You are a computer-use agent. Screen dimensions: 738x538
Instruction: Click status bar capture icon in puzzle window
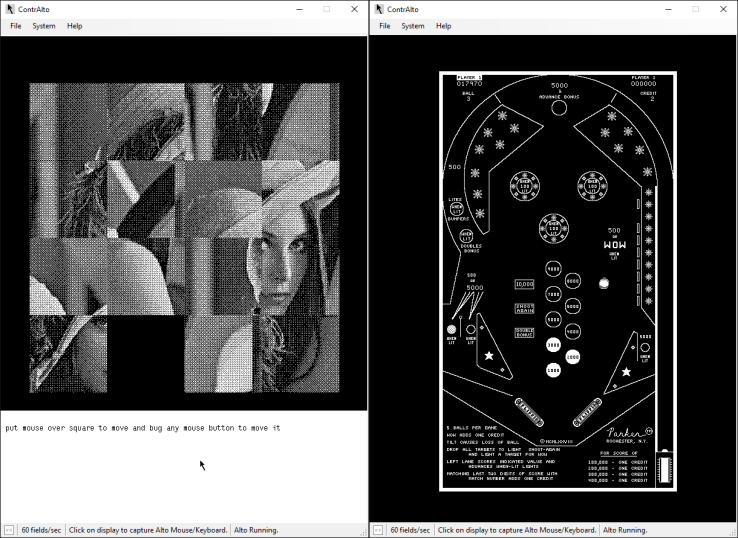click(9, 530)
